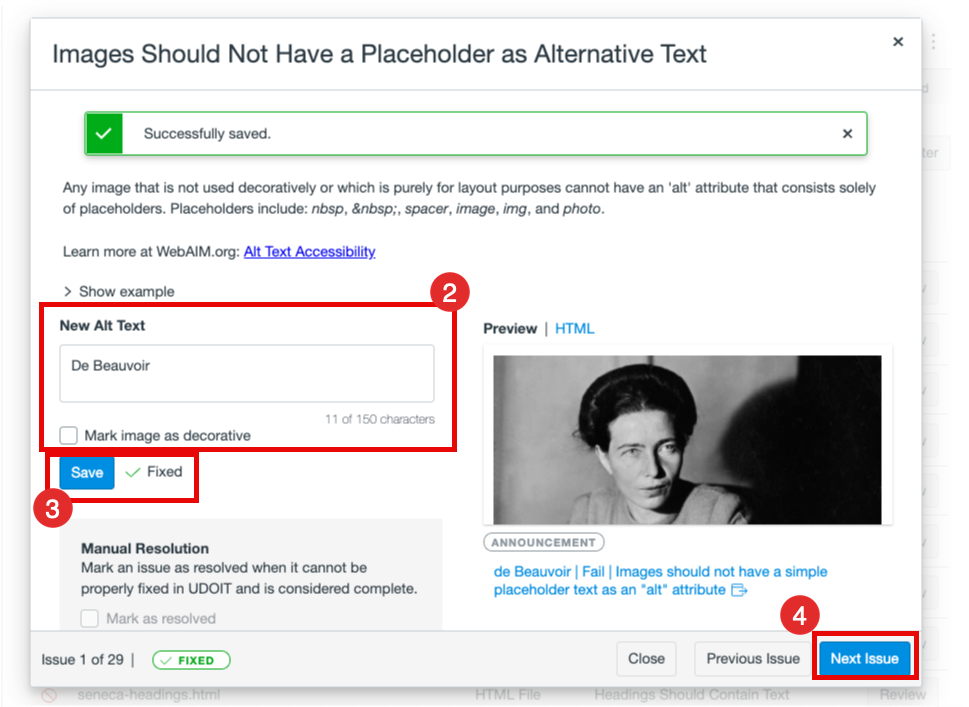The height and width of the screenshot is (707, 969).
Task: Tick the 'Mark as resolved' checkbox
Action: (x=90, y=618)
